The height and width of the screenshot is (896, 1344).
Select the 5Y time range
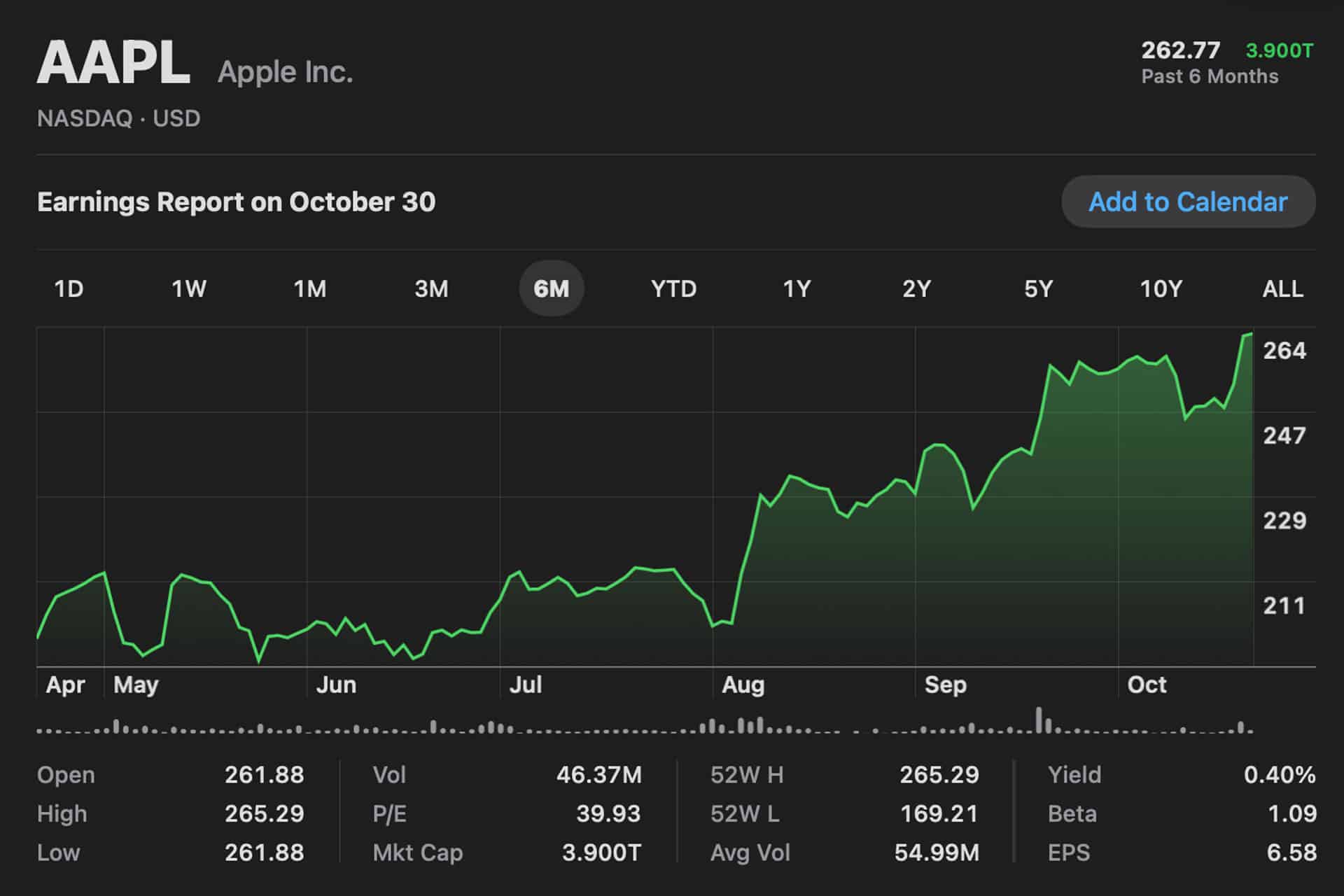[x=1038, y=288]
